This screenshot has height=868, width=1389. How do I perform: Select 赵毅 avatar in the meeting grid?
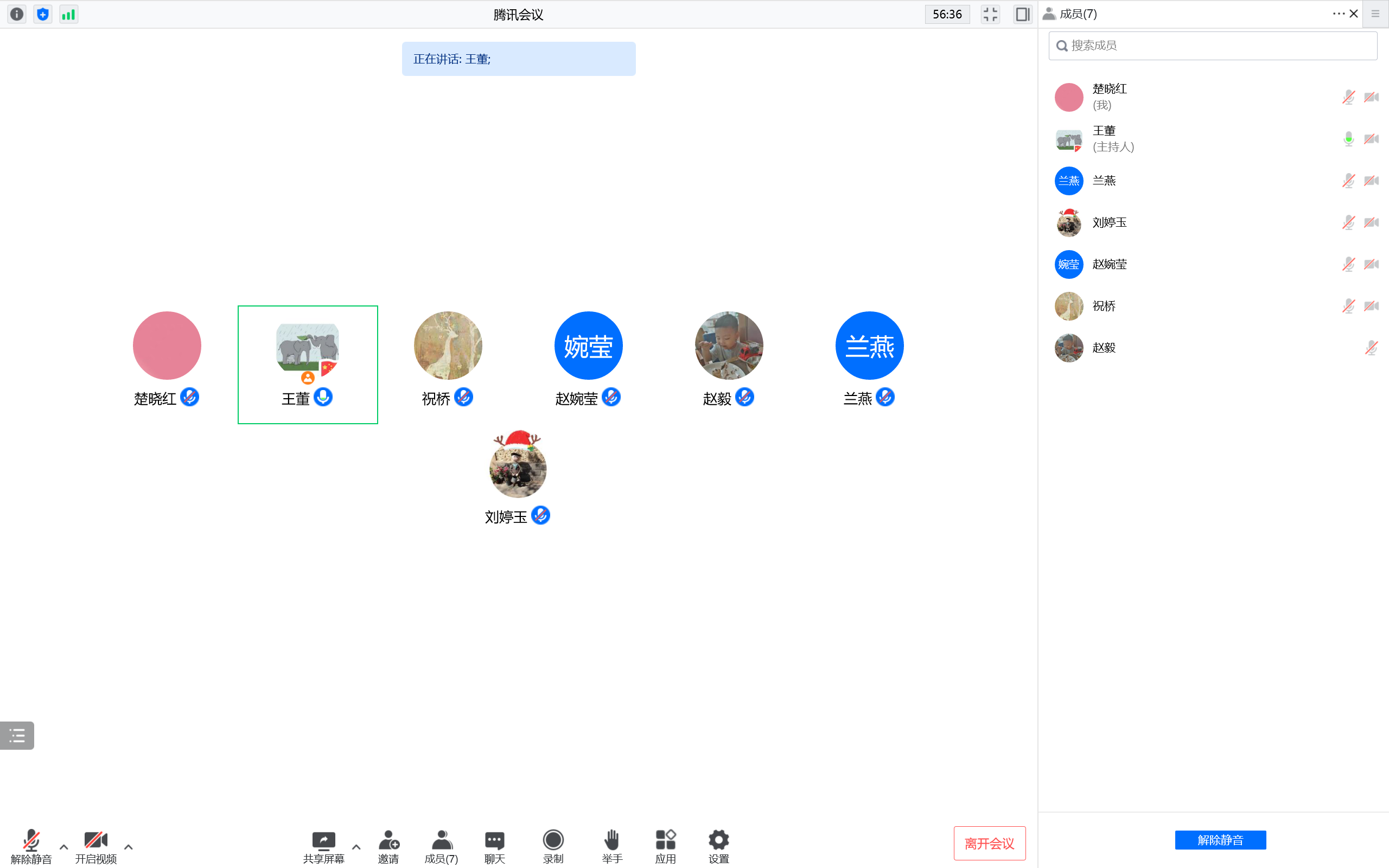click(729, 345)
